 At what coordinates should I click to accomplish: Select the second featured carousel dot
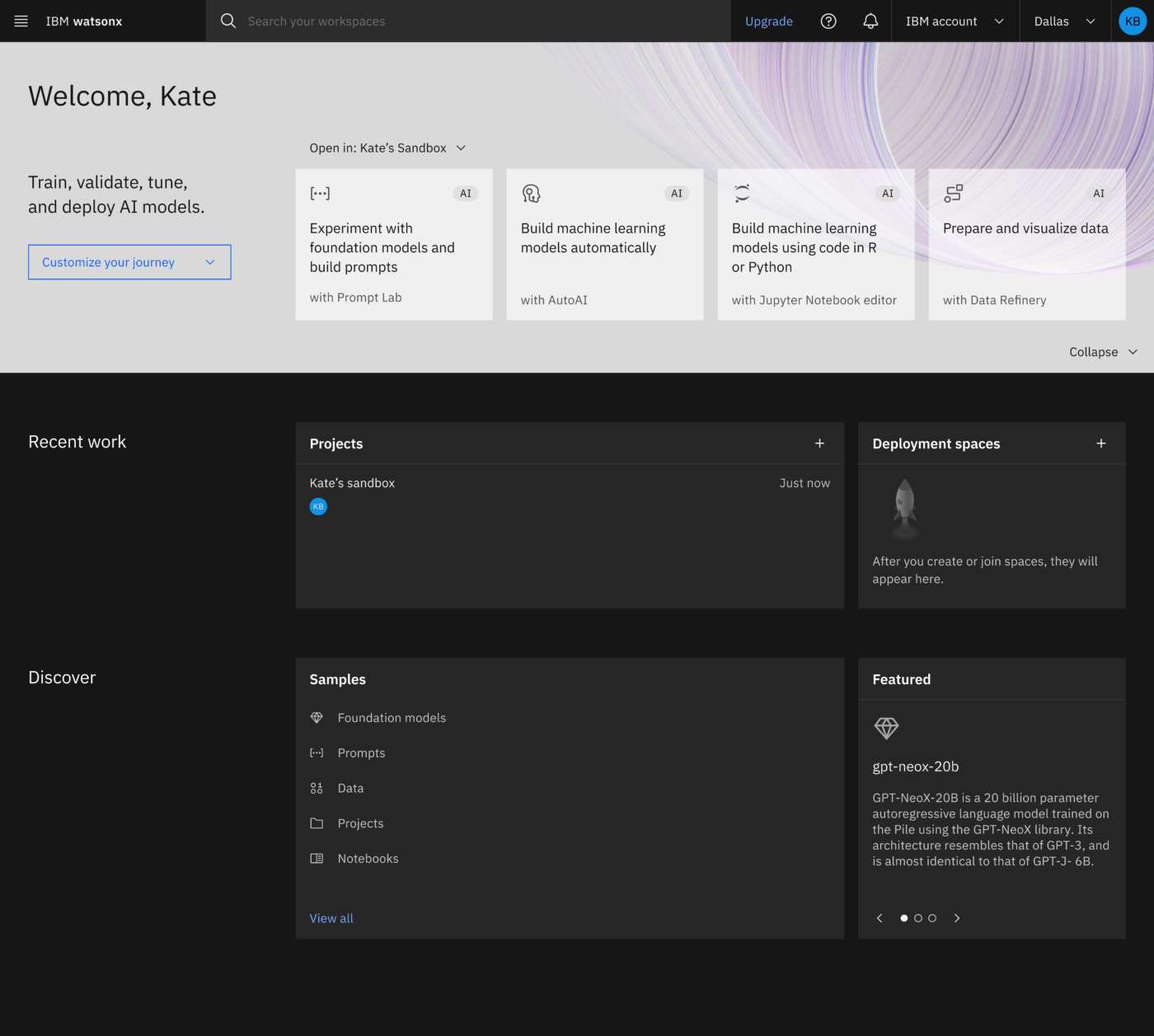918,918
